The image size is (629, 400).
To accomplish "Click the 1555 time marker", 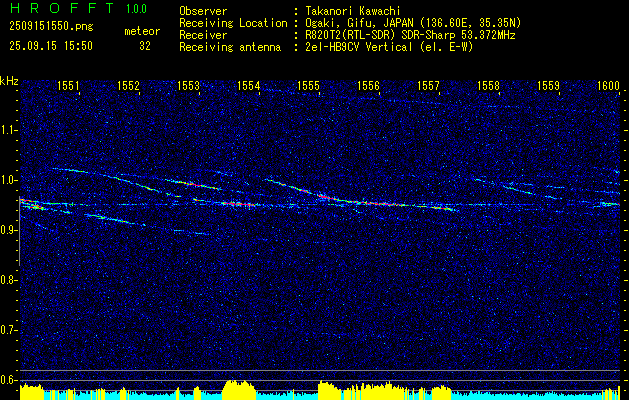I will click(x=308, y=85).
